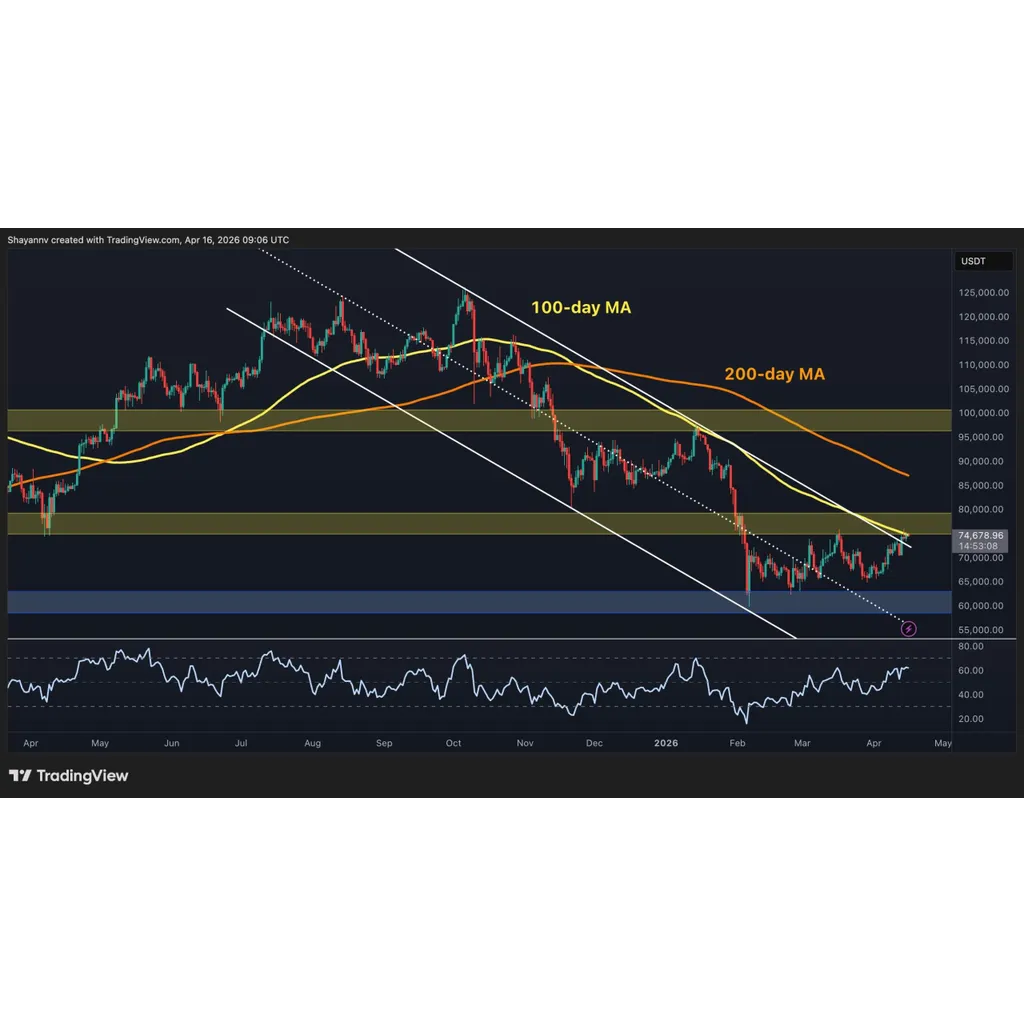Click the Feb label on time axis

click(x=737, y=743)
